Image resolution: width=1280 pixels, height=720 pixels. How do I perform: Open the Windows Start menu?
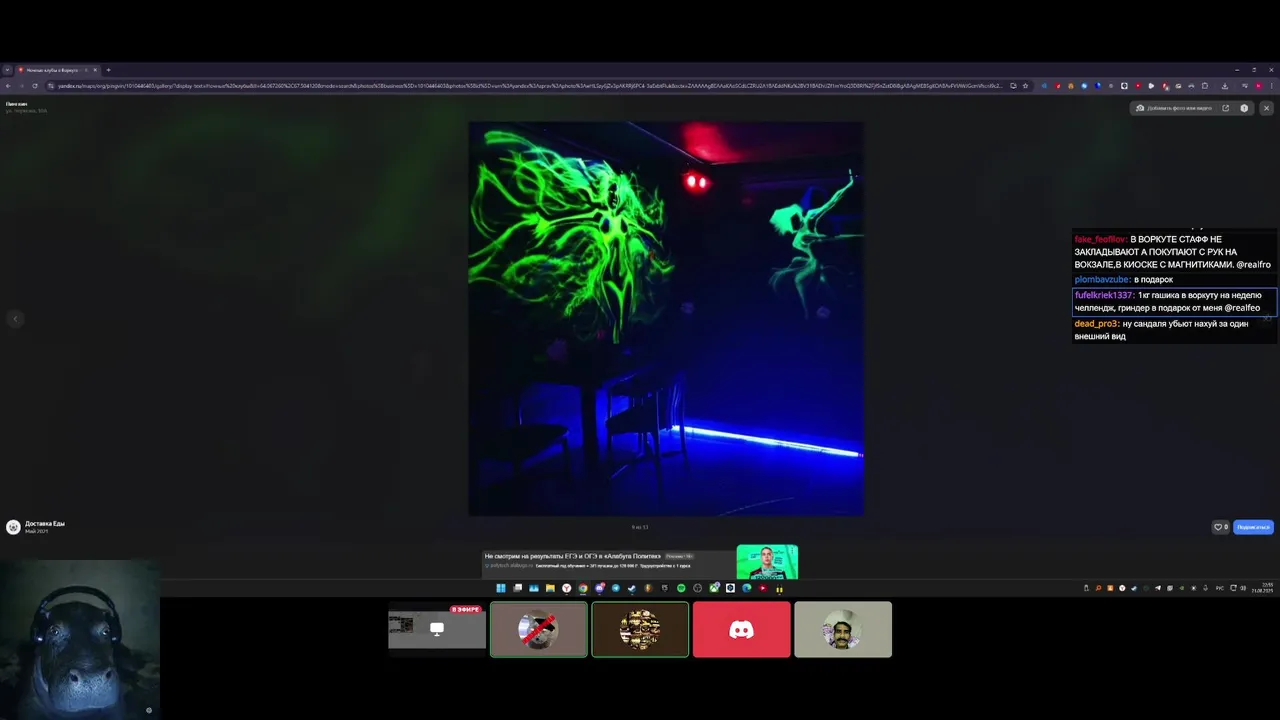pyautogui.click(x=501, y=588)
